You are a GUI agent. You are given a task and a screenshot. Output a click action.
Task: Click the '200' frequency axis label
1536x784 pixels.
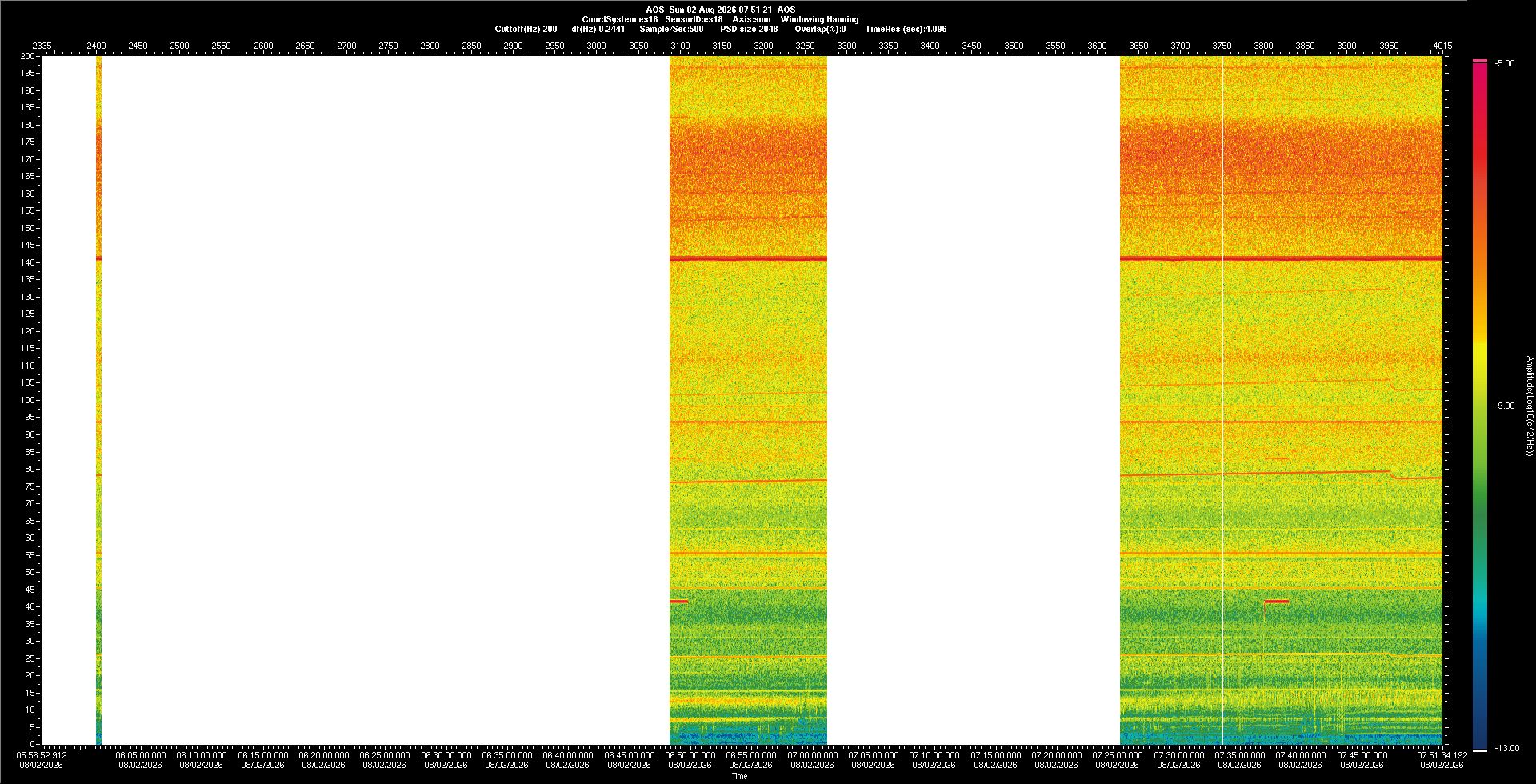point(28,56)
